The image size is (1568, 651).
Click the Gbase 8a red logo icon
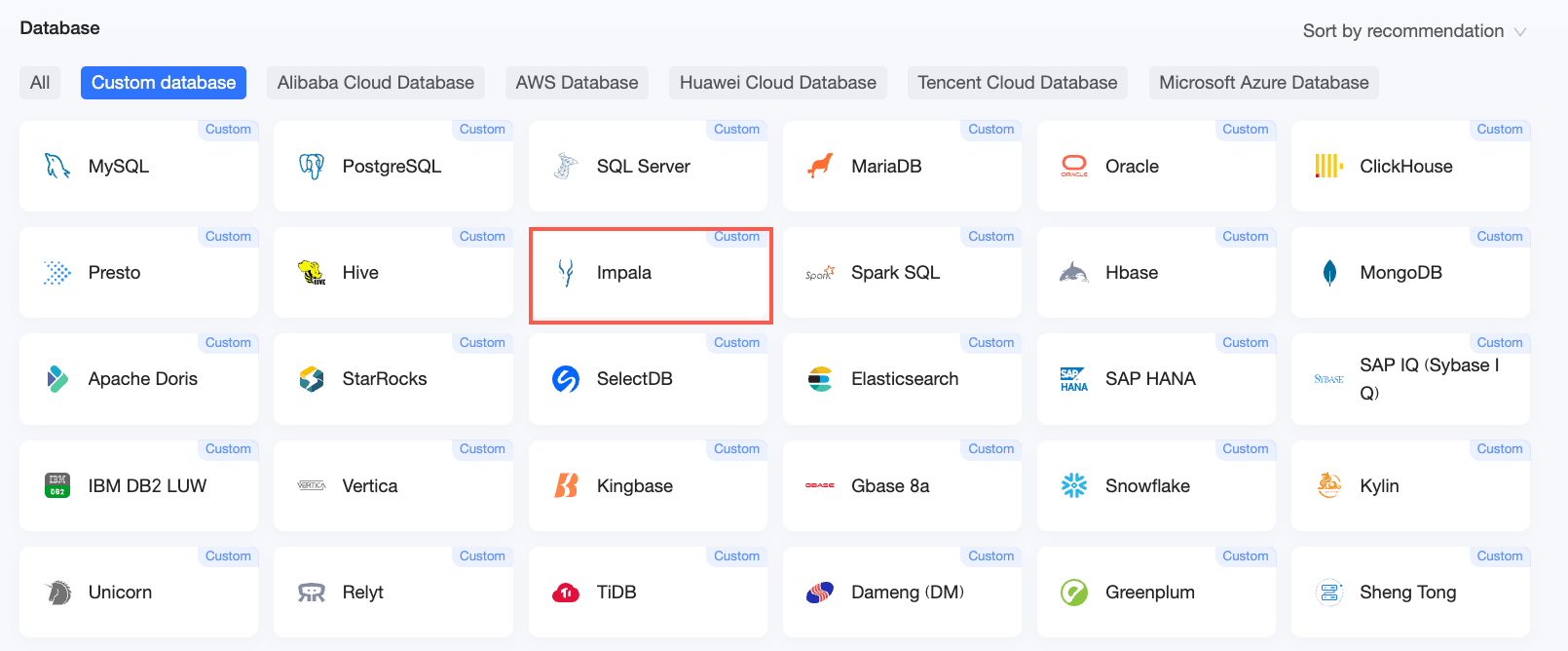820,485
